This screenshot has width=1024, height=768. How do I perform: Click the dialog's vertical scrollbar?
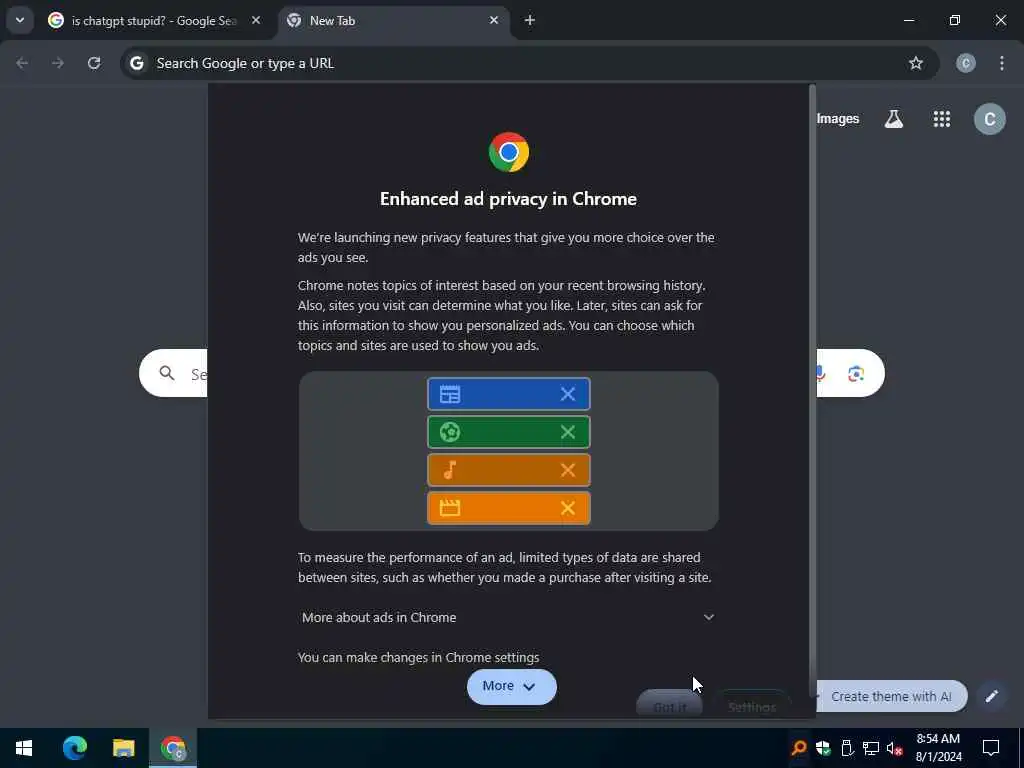point(812,392)
